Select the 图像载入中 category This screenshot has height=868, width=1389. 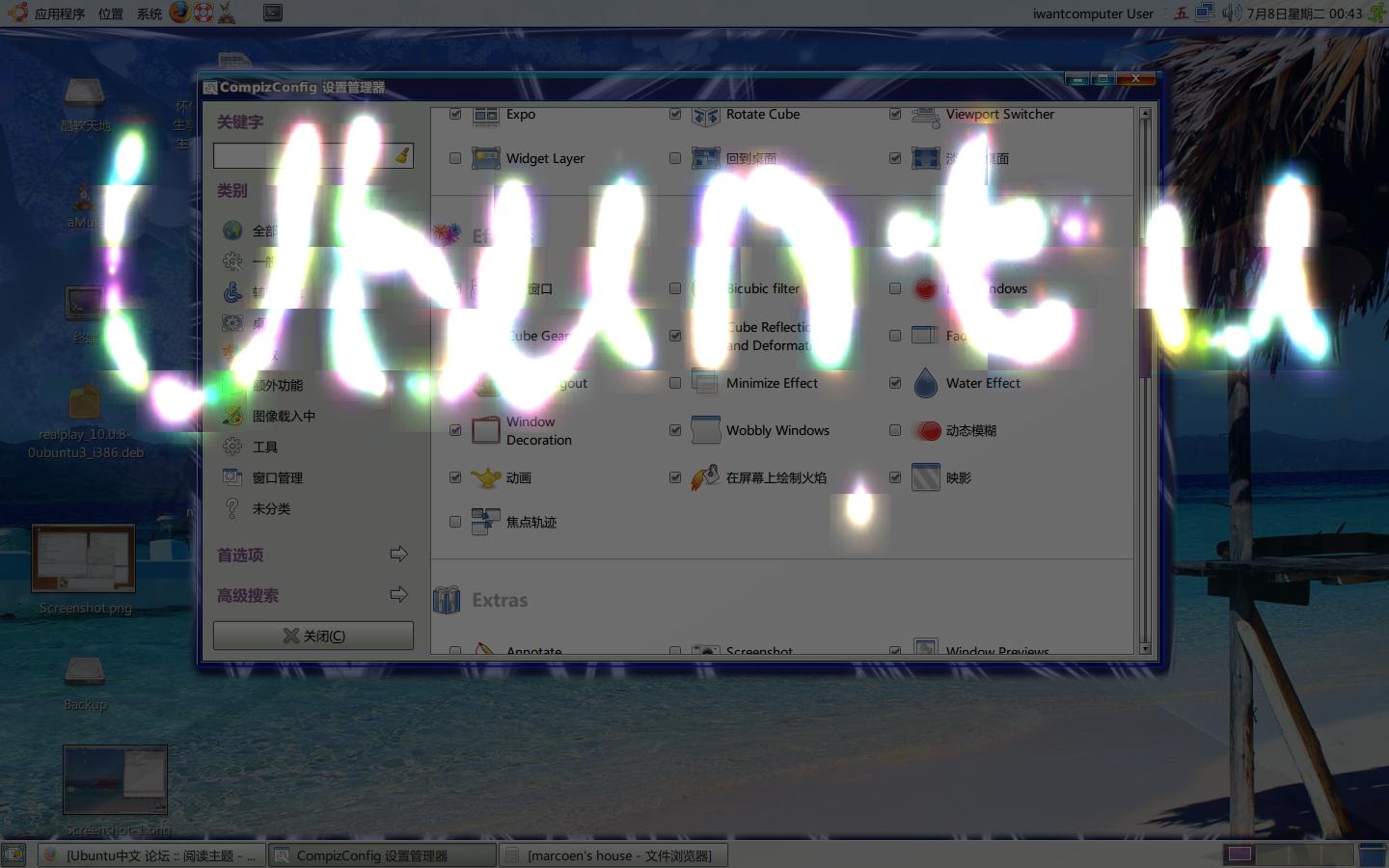click(284, 416)
